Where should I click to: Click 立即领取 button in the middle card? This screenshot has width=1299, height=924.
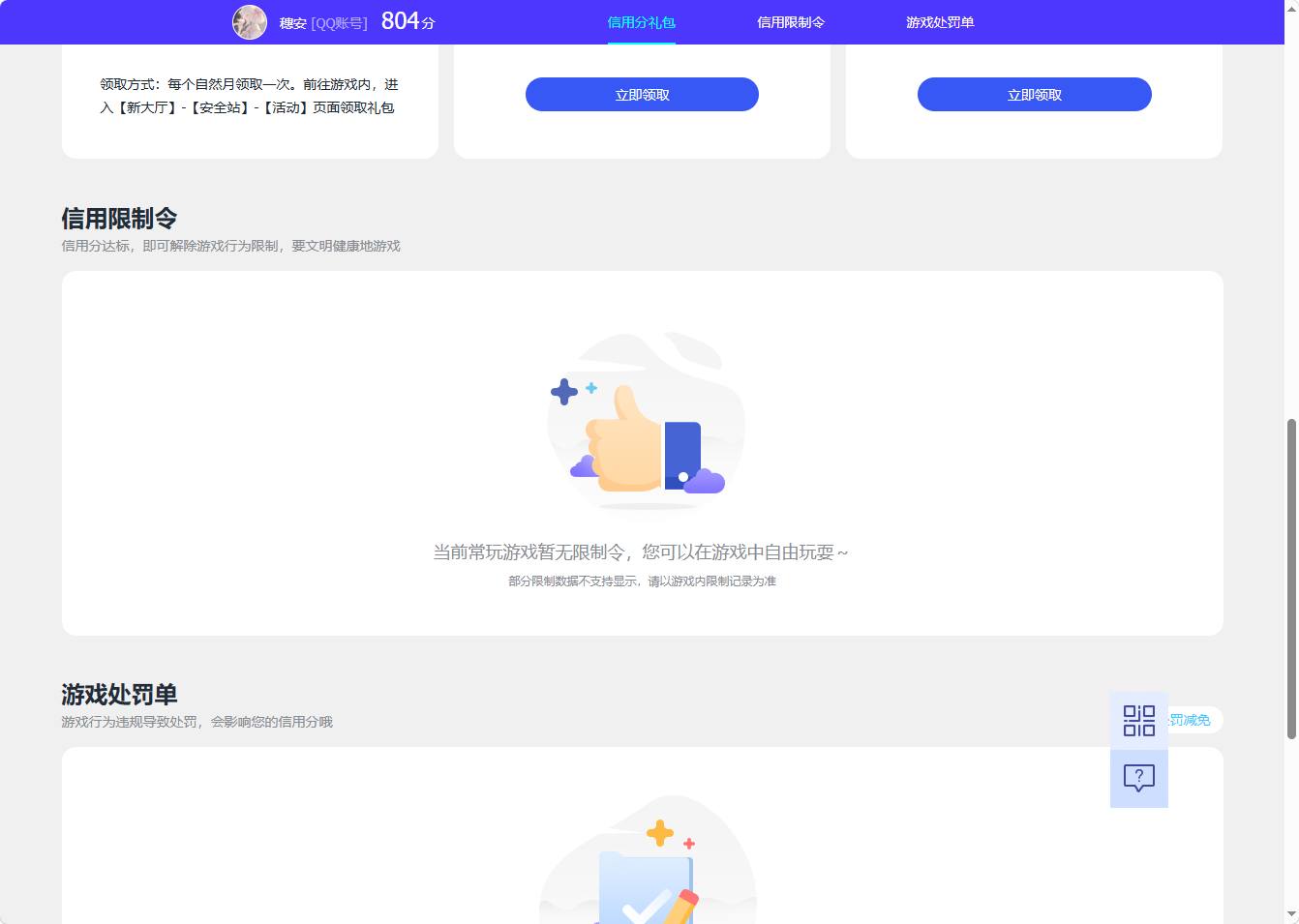(x=642, y=94)
